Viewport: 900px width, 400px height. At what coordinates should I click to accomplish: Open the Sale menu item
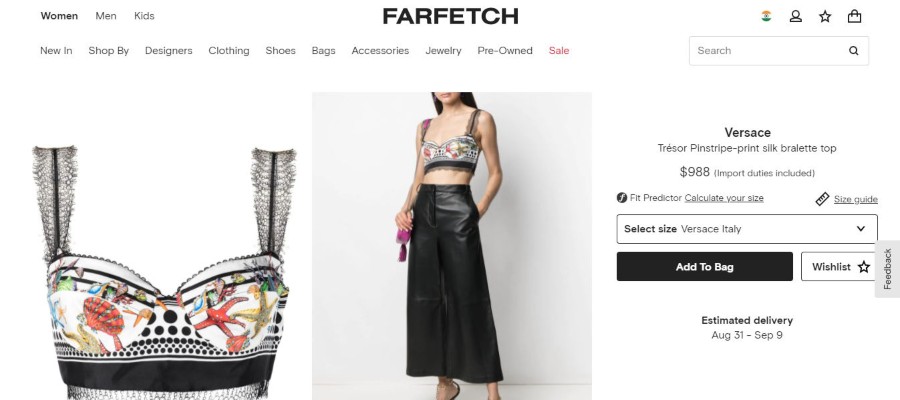tap(558, 51)
